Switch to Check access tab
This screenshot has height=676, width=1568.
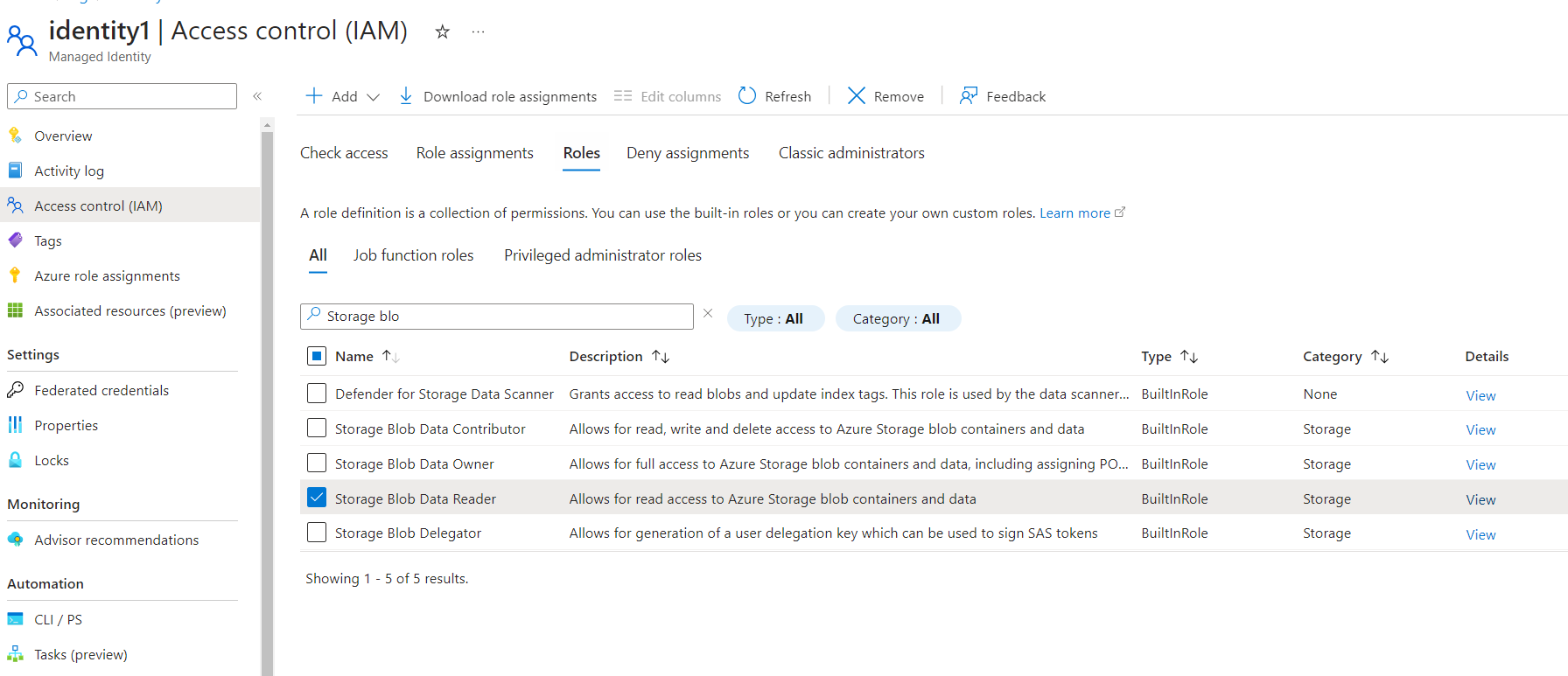pyautogui.click(x=344, y=153)
